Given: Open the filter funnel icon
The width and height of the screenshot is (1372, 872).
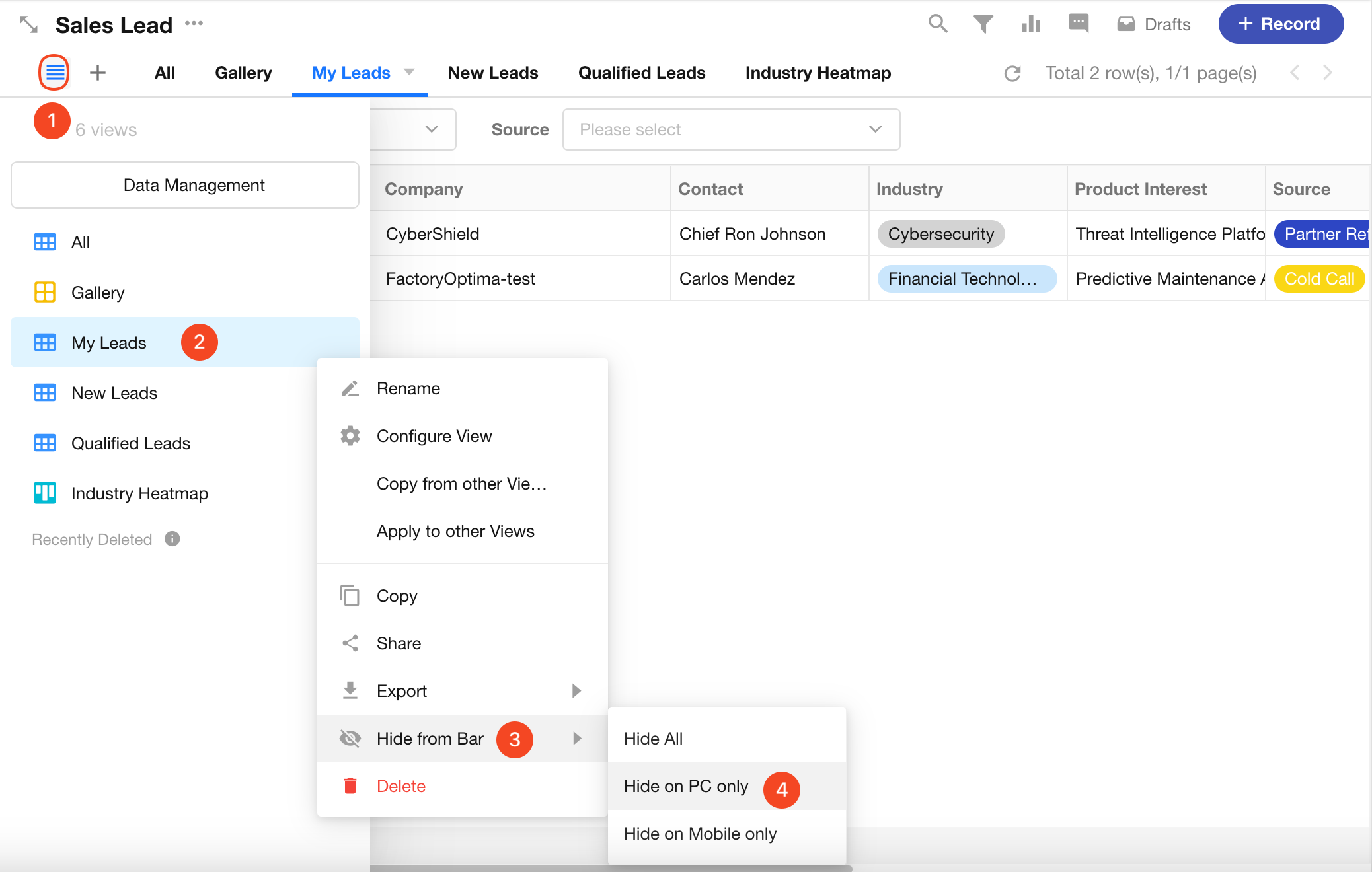Looking at the screenshot, I should tap(983, 24).
